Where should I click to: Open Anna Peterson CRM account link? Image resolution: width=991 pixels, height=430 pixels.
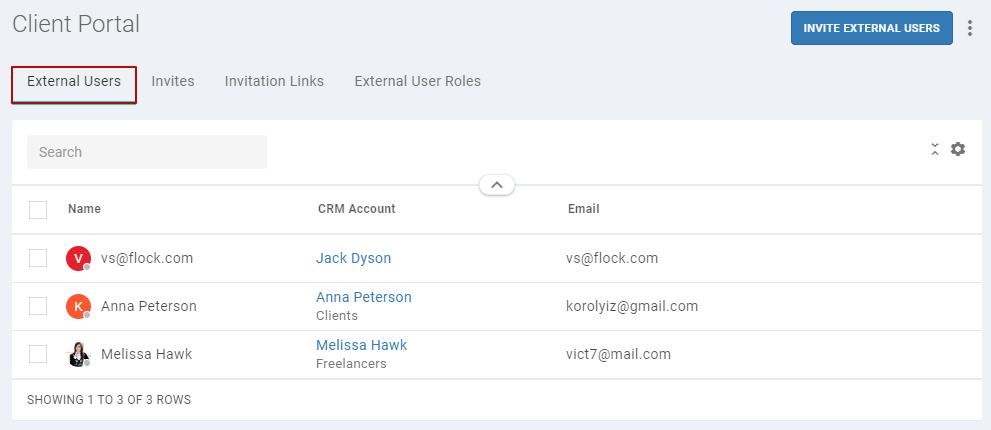[x=363, y=297]
